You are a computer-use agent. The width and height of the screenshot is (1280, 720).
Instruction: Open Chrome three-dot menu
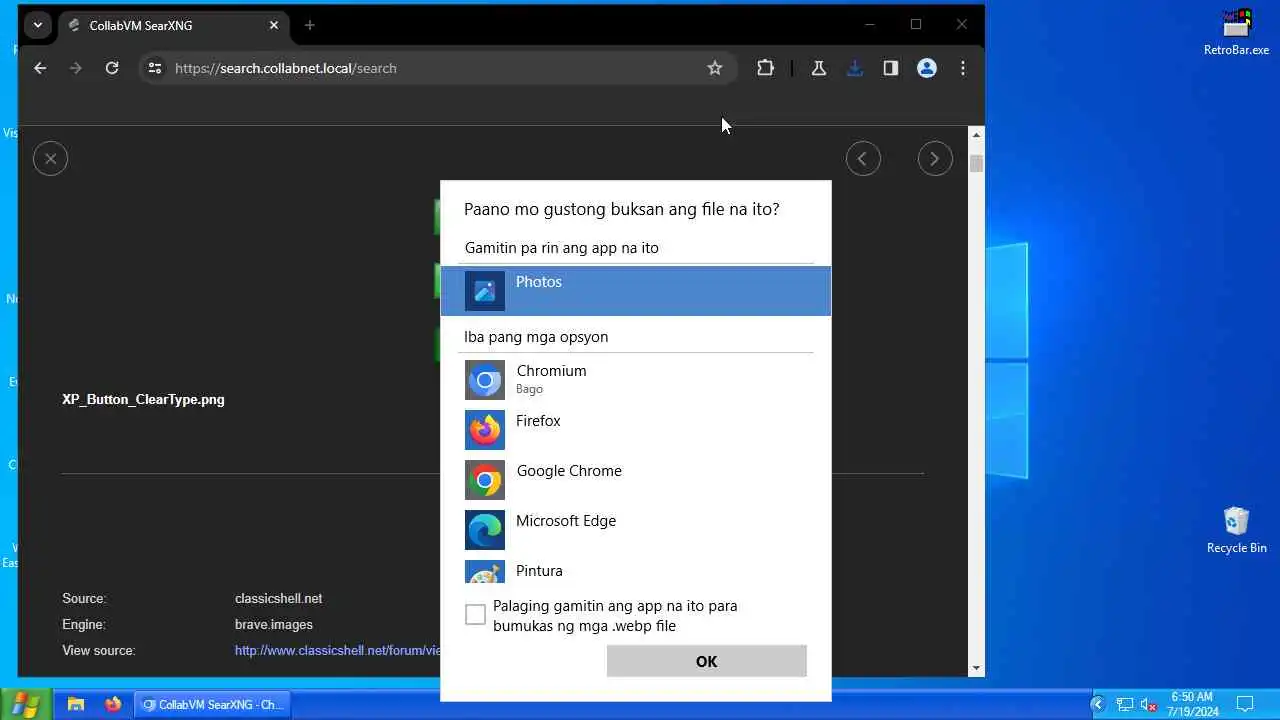pyautogui.click(x=963, y=68)
